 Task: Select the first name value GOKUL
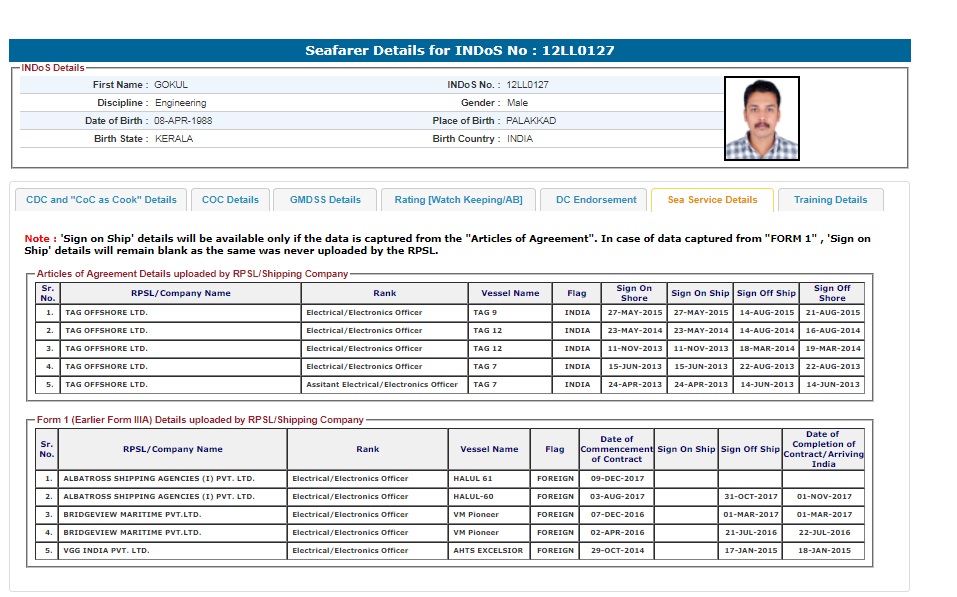(171, 85)
